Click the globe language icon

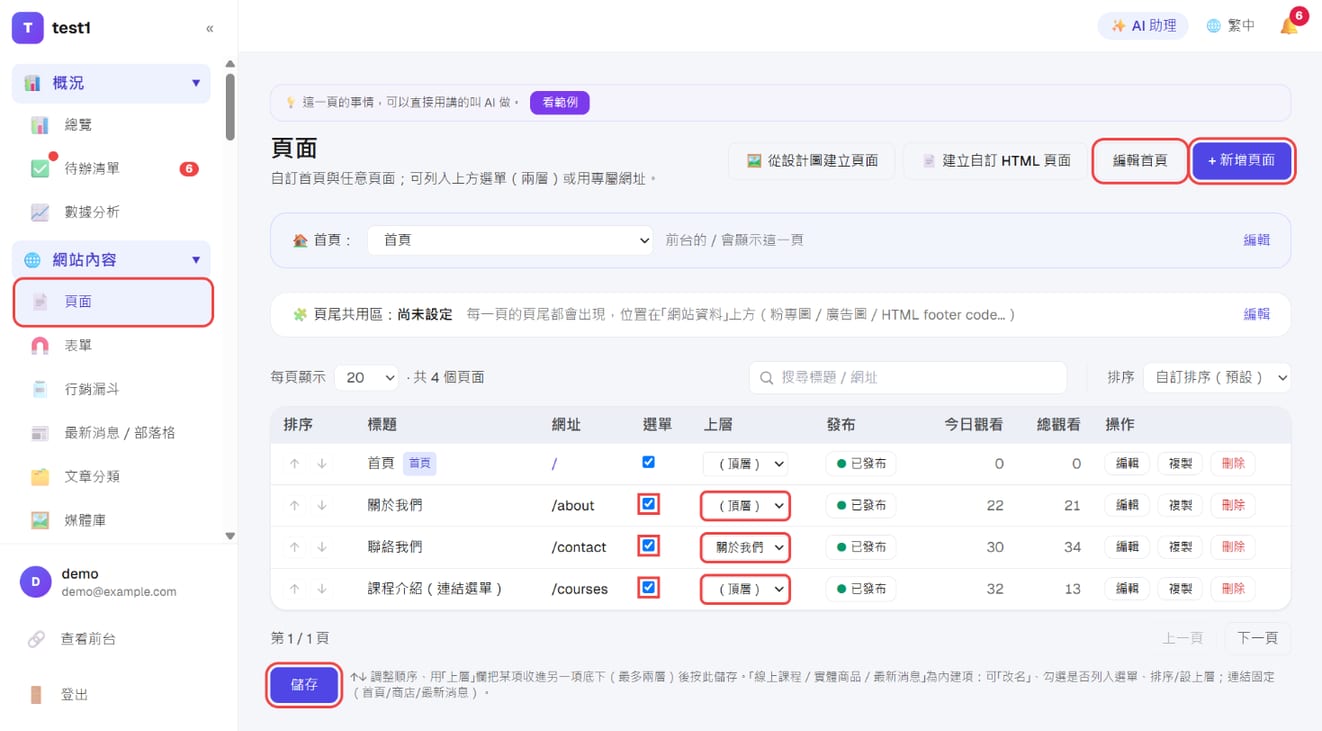(1213, 26)
